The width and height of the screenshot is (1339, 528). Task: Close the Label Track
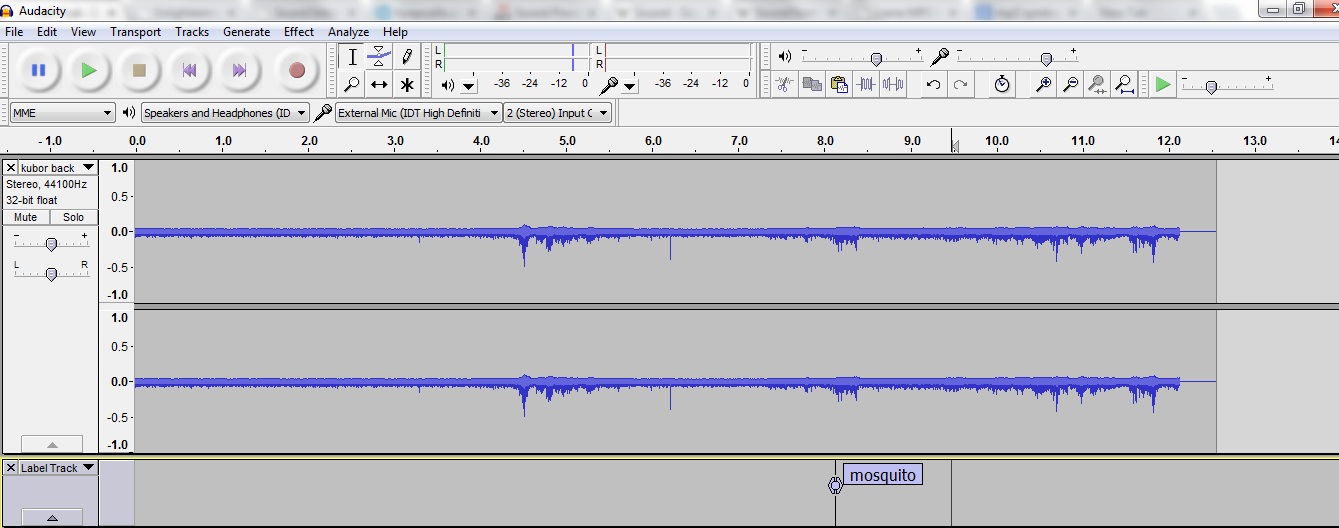[x=10, y=468]
